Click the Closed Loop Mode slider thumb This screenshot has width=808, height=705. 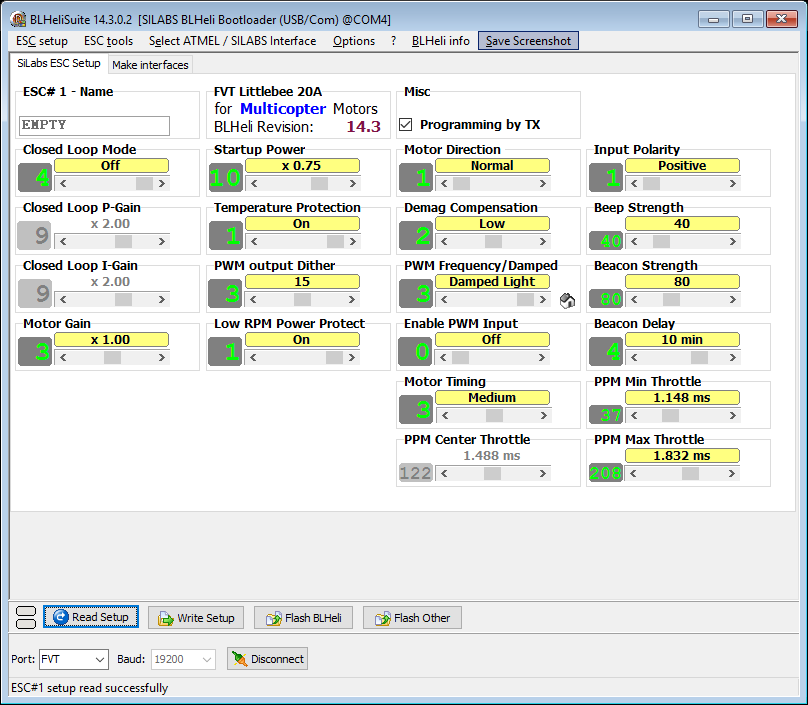tap(144, 183)
